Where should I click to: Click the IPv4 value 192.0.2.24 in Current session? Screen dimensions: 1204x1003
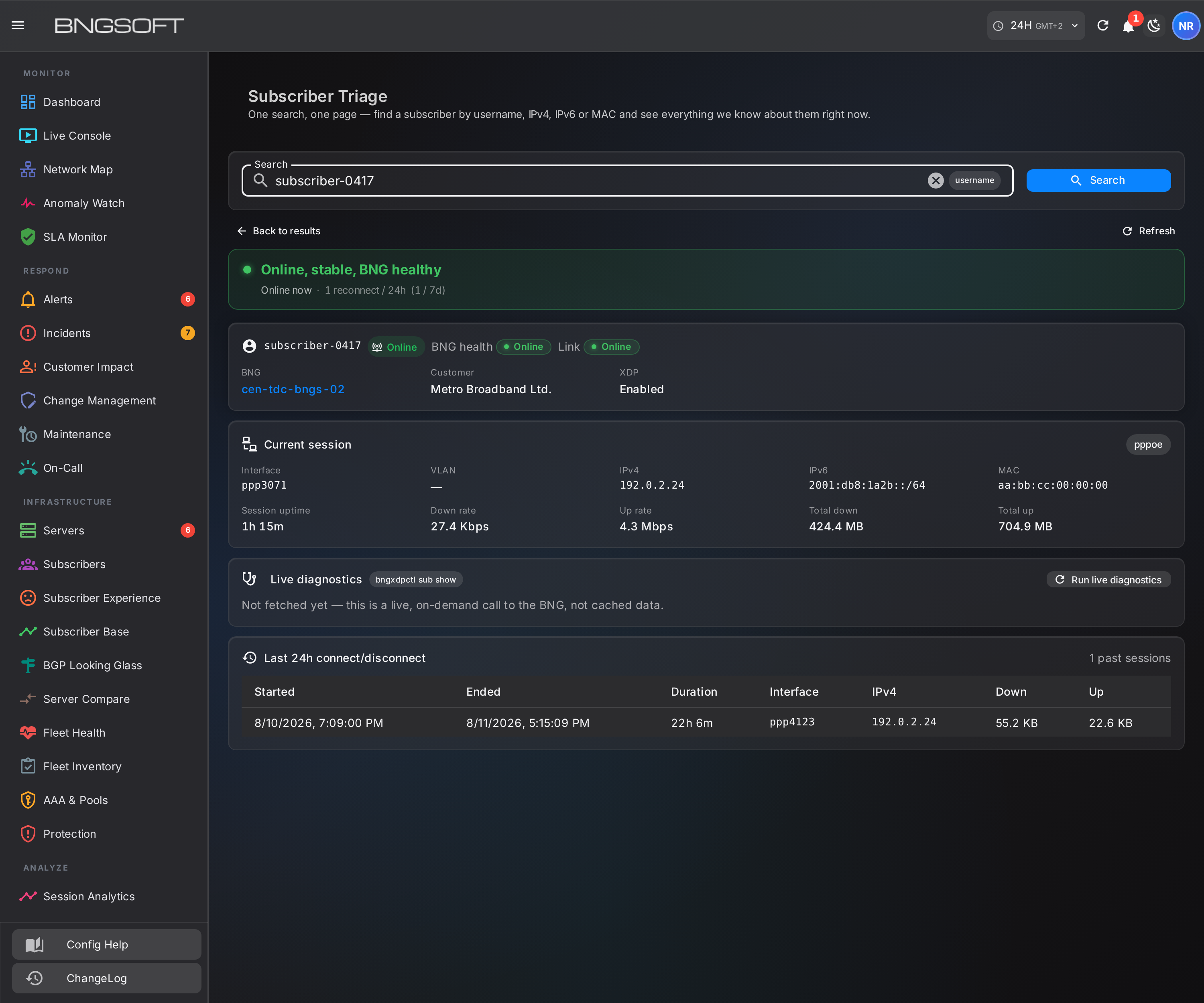(x=652, y=485)
